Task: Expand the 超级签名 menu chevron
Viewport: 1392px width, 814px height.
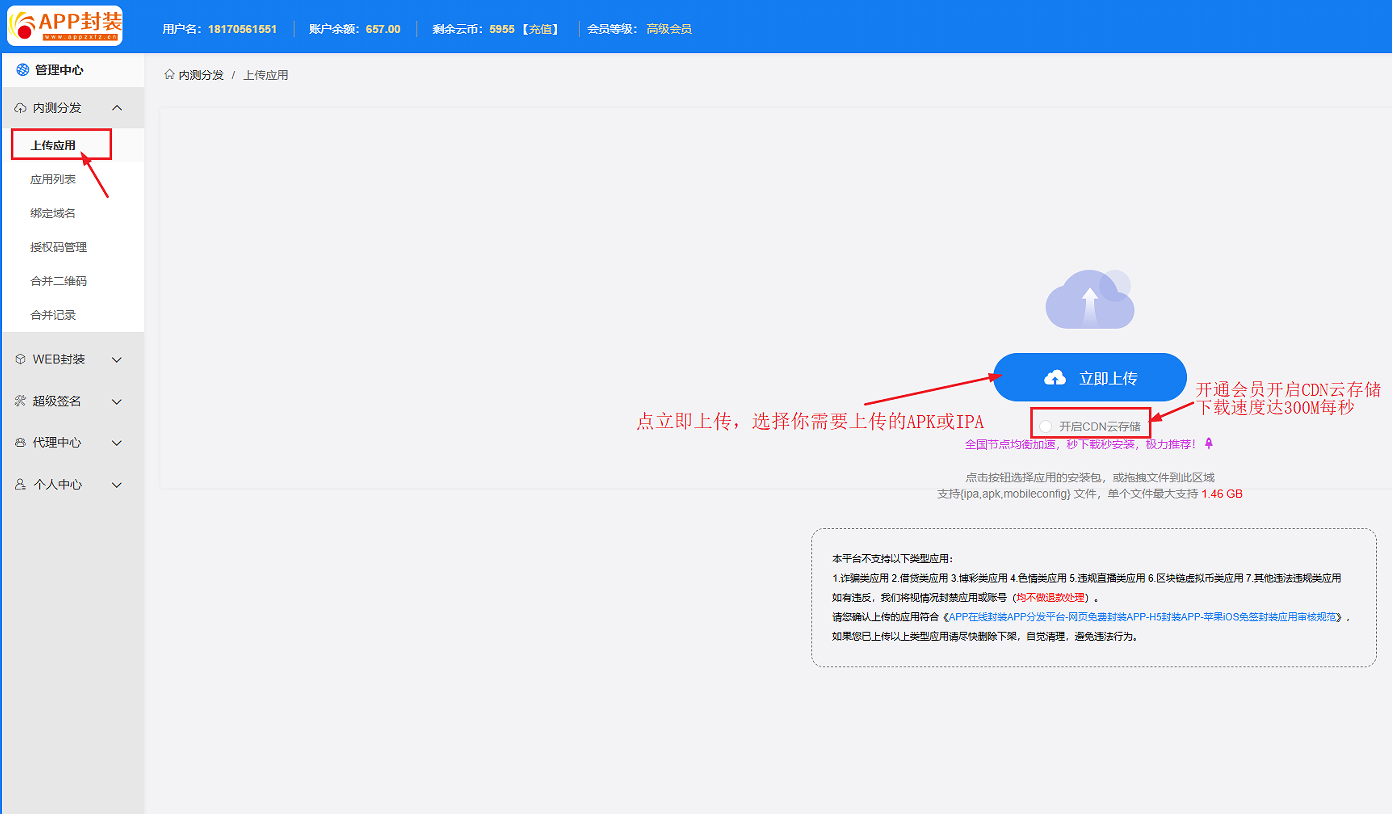Action: (x=117, y=401)
